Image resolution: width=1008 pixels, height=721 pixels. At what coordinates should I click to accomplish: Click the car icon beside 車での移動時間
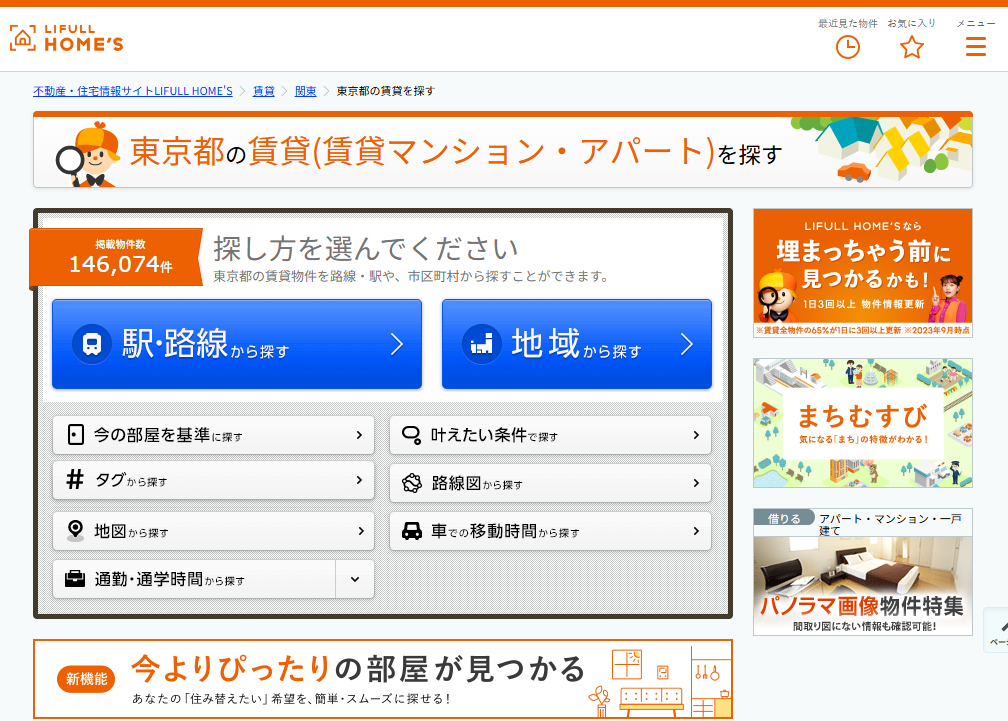click(x=412, y=531)
